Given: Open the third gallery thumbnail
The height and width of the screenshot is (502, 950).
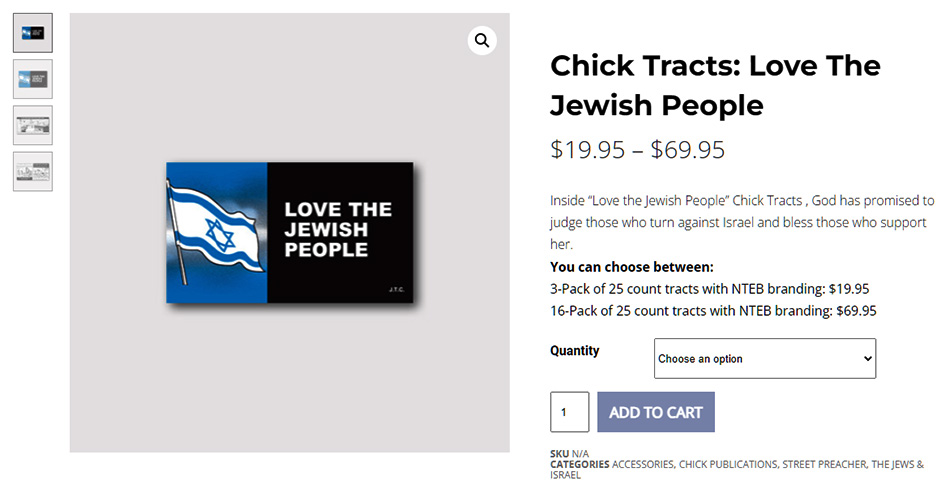Looking at the screenshot, I should pyautogui.click(x=33, y=125).
